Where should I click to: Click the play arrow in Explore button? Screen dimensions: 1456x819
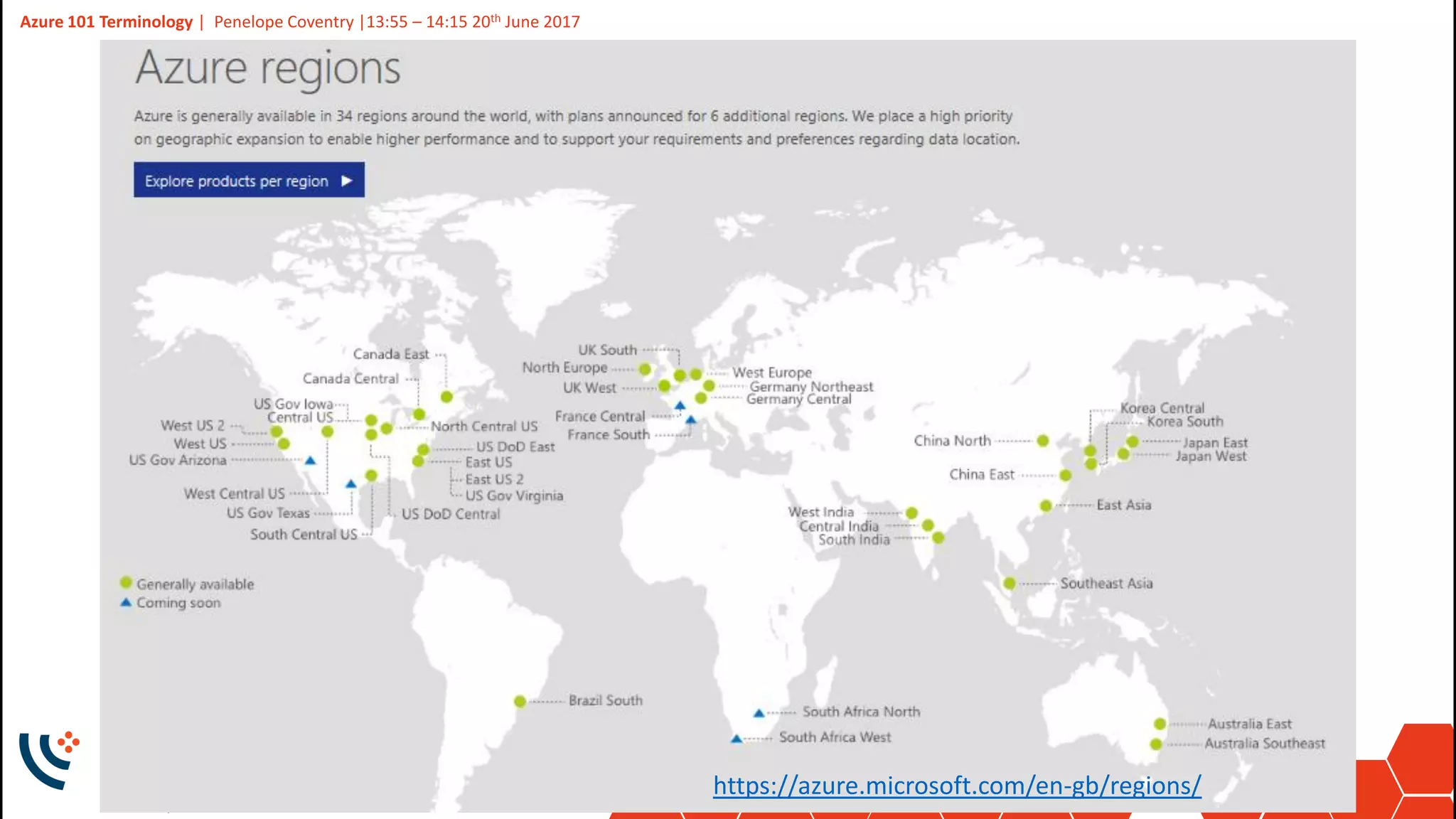click(347, 181)
